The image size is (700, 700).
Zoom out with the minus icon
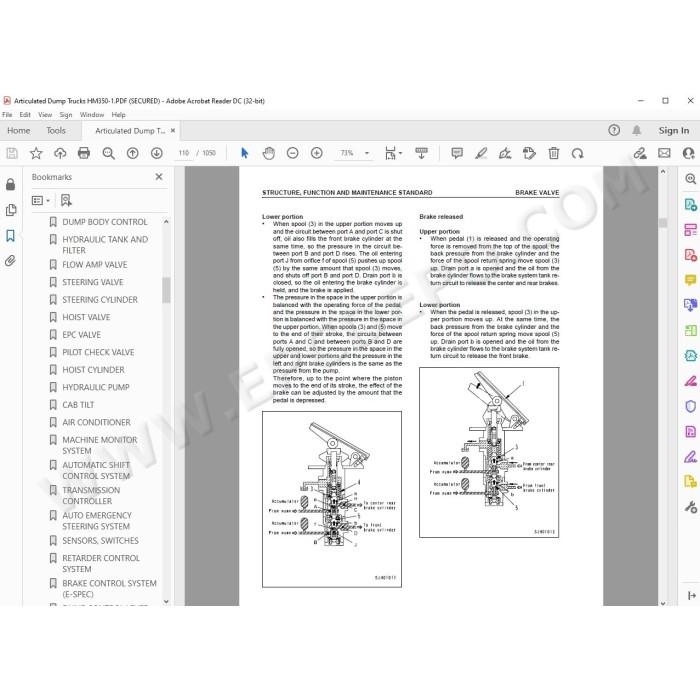(x=292, y=153)
